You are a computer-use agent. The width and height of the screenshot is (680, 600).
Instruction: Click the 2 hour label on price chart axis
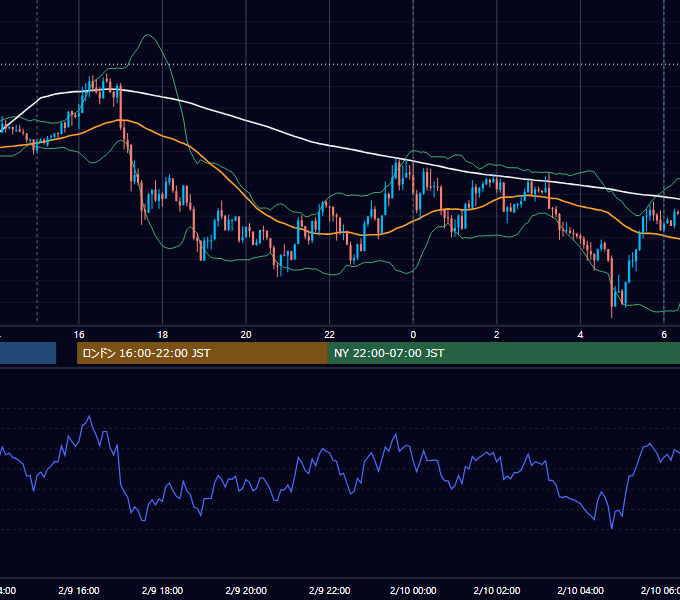pyautogui.click(x=497, y=335)
